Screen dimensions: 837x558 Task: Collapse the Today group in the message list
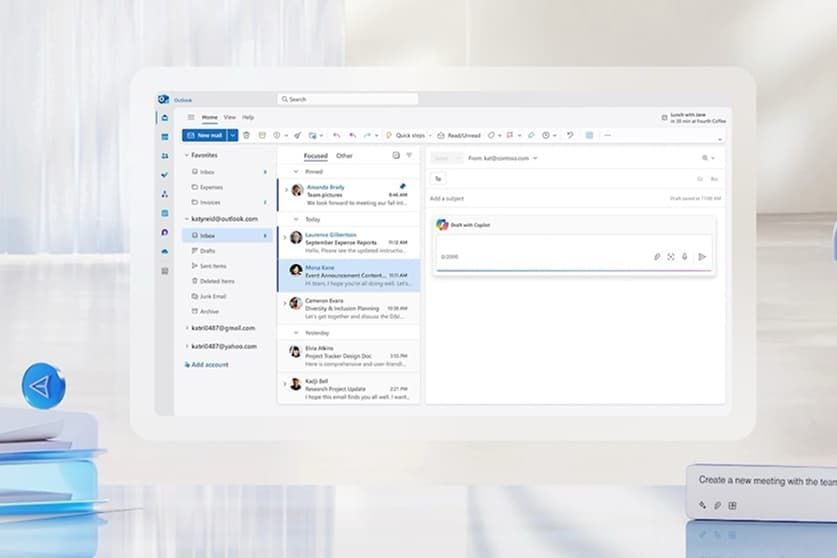296,219
